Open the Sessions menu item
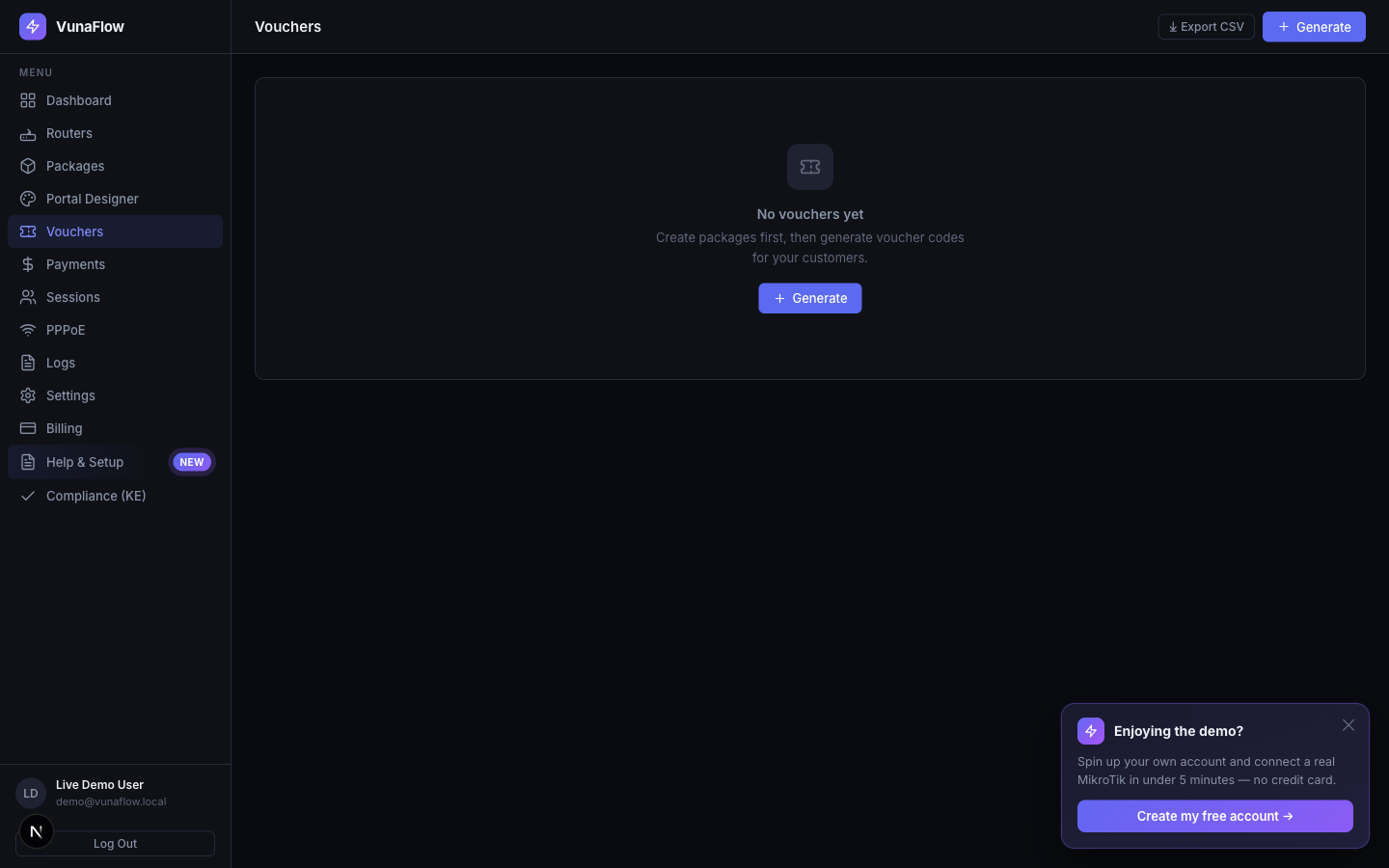 point(115,297)
